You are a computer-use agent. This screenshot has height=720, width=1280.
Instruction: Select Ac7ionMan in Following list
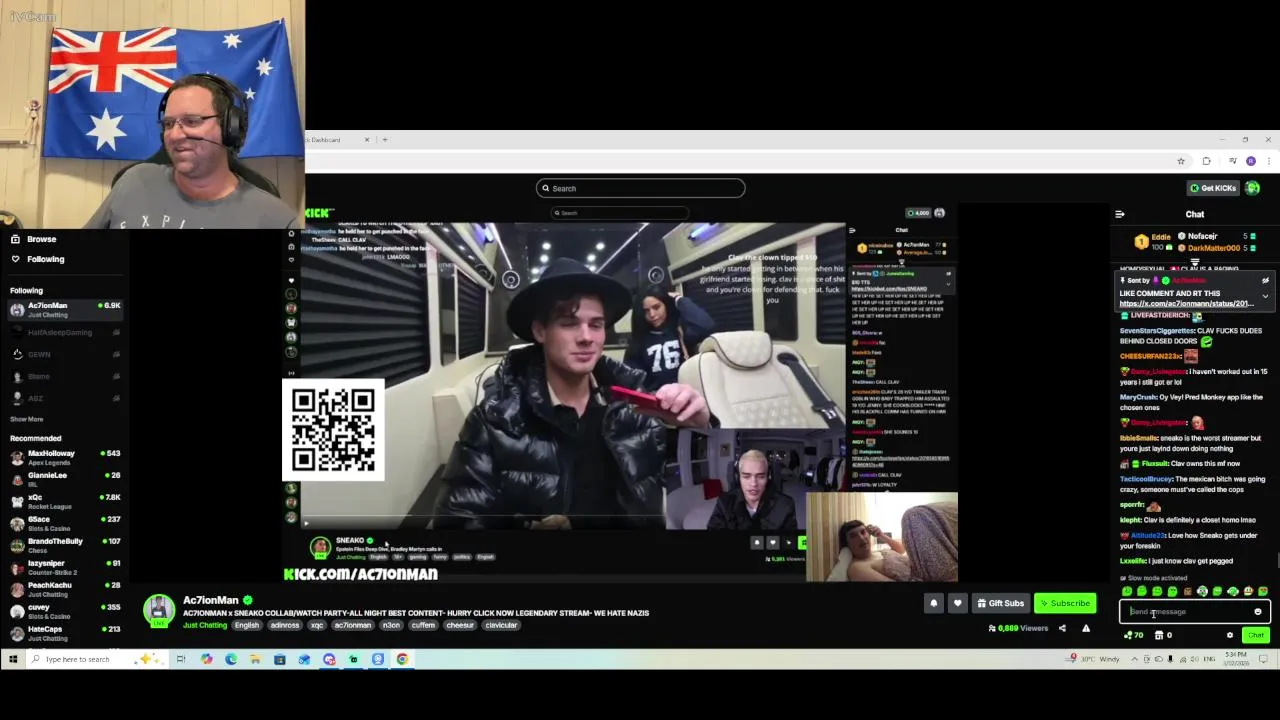click(65, 310)
